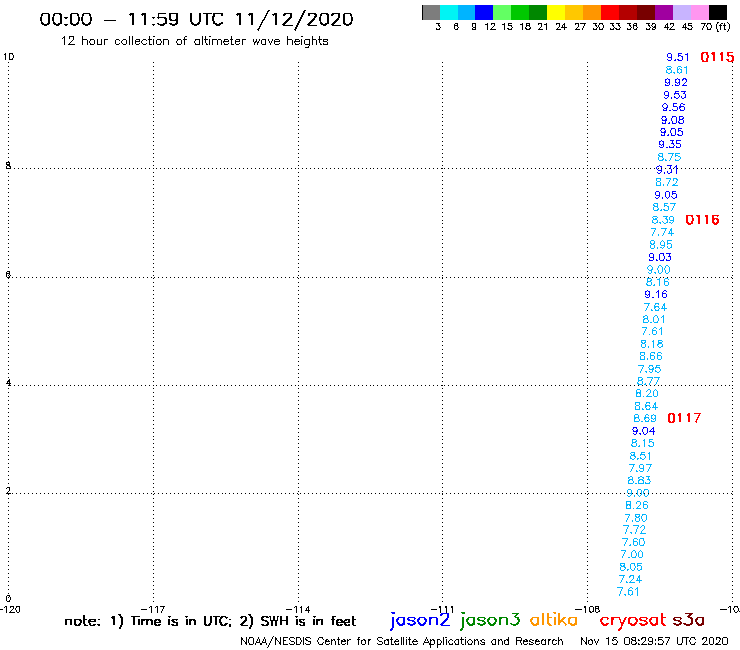Click the jason2 satellite legend label
This screenshot has height=650, width=740.
[x=420, y=620]
